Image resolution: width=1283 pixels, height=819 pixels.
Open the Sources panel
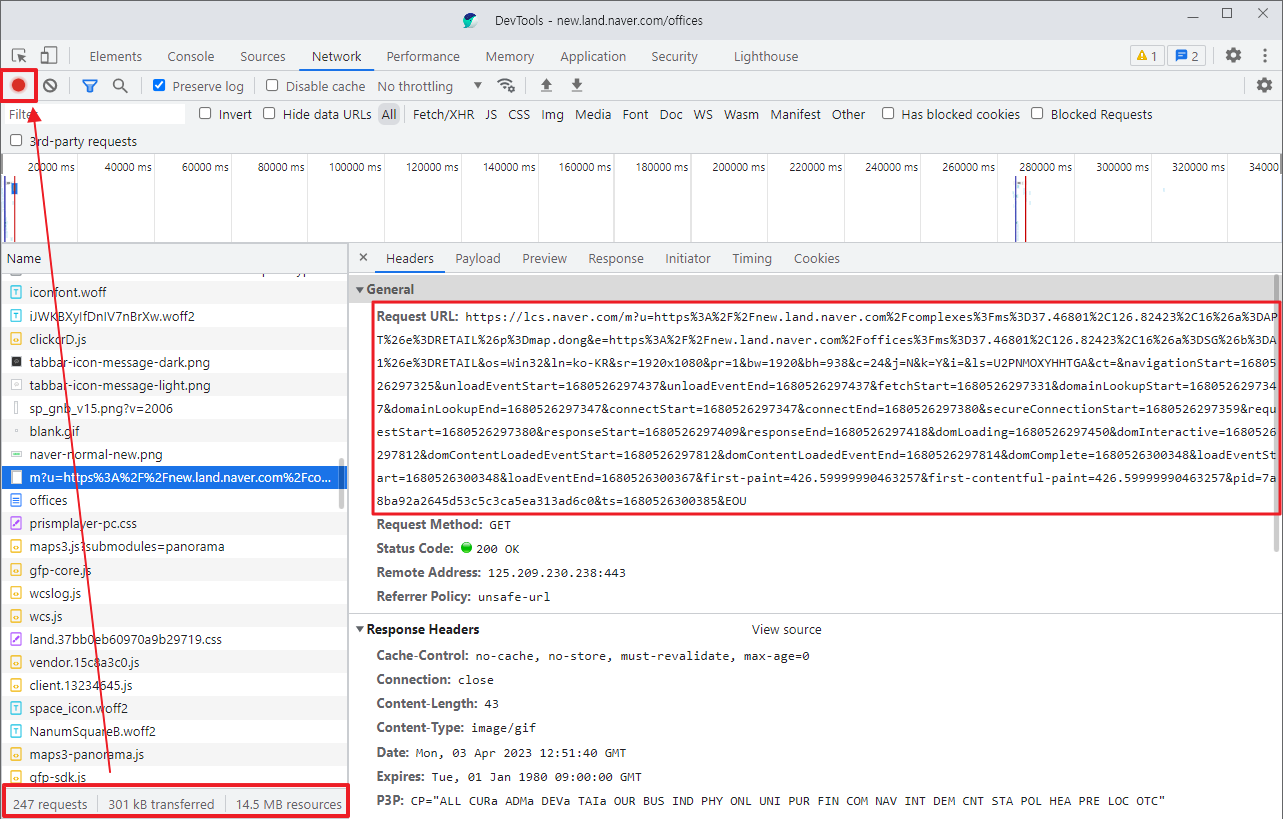pos(263,56)
